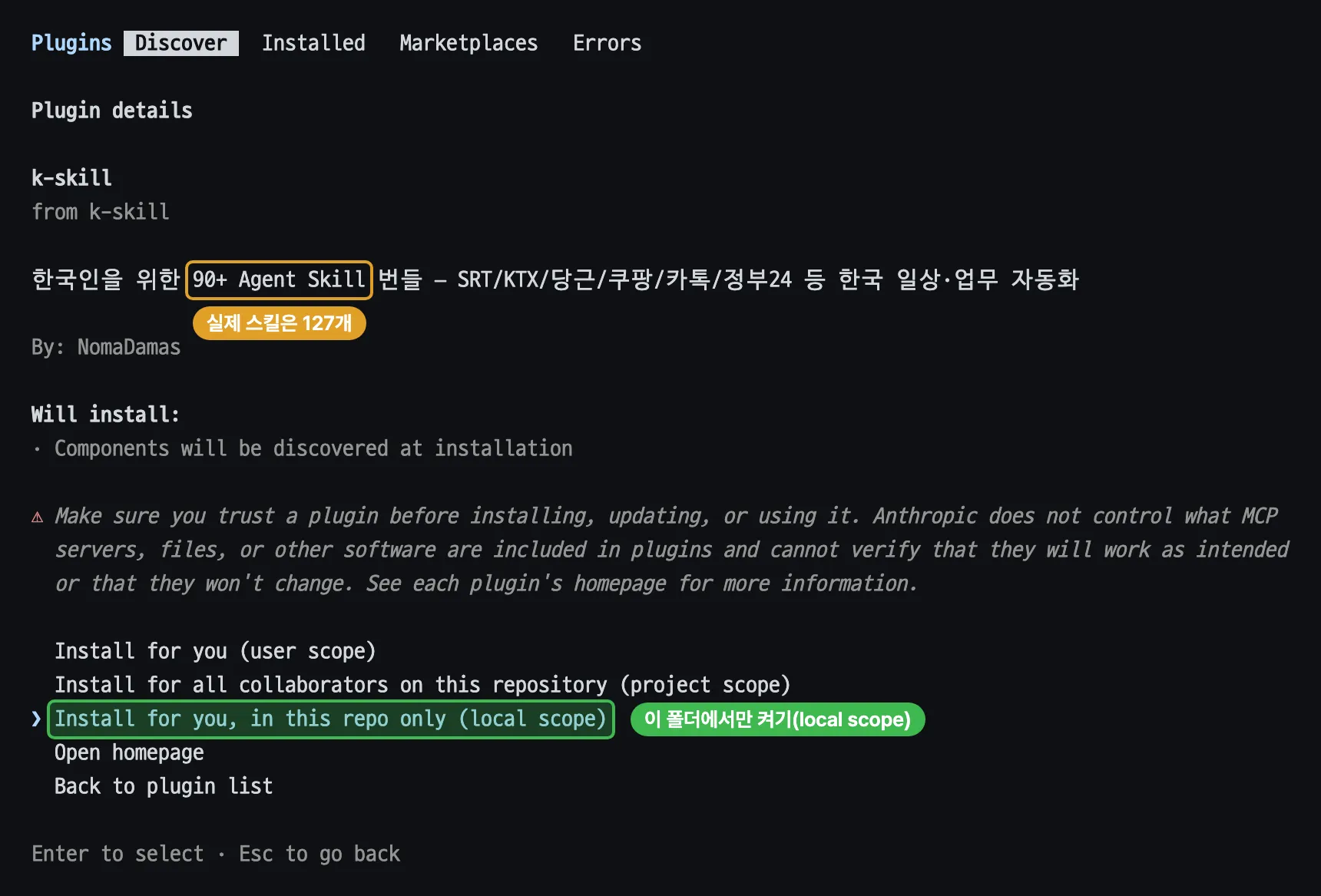Click the 'Enter to select' hint text
The image size is (1321, 896).
[x=118, y=854]
